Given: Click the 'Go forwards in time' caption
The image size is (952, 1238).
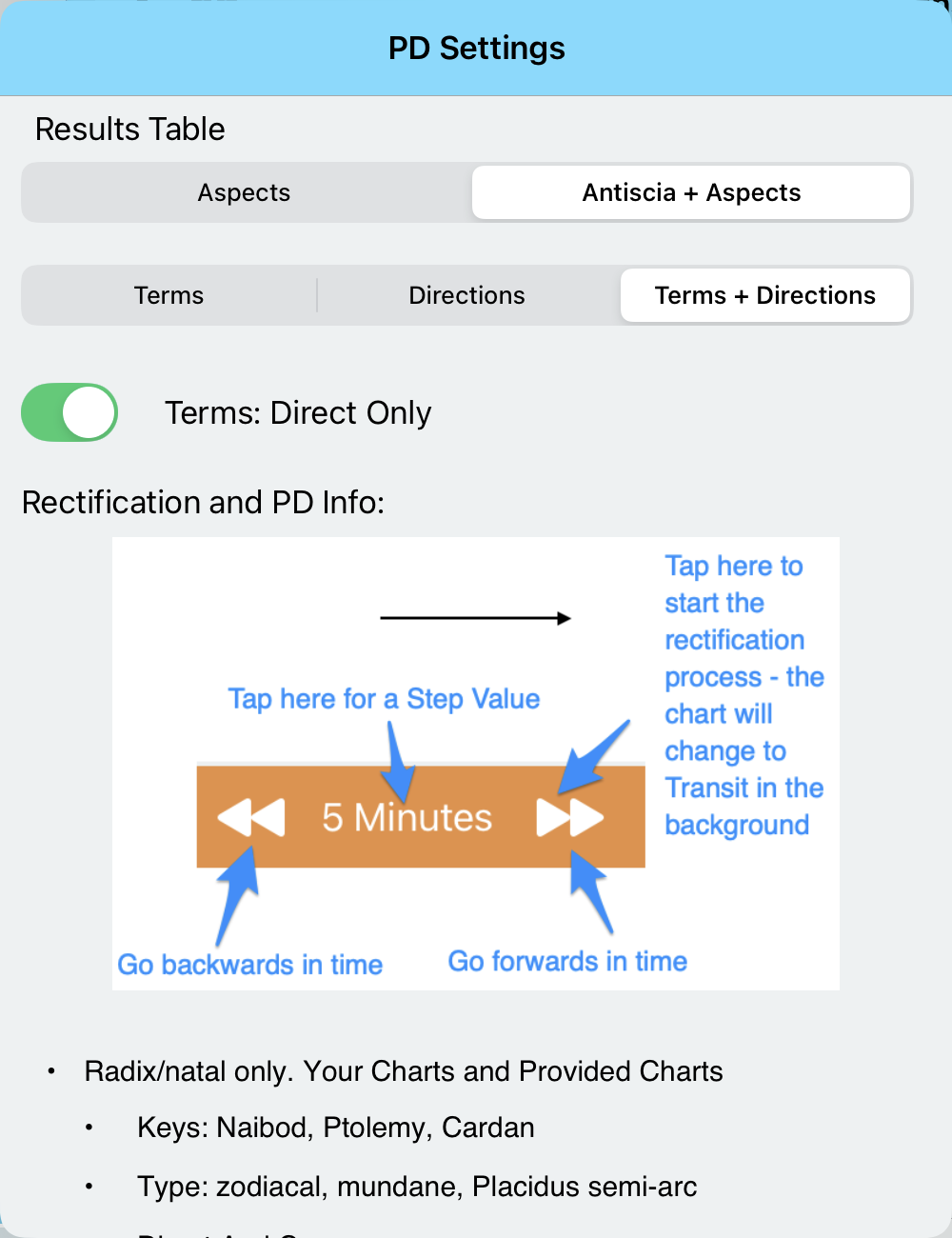Looking at the screenshot, I should point(567,962).
